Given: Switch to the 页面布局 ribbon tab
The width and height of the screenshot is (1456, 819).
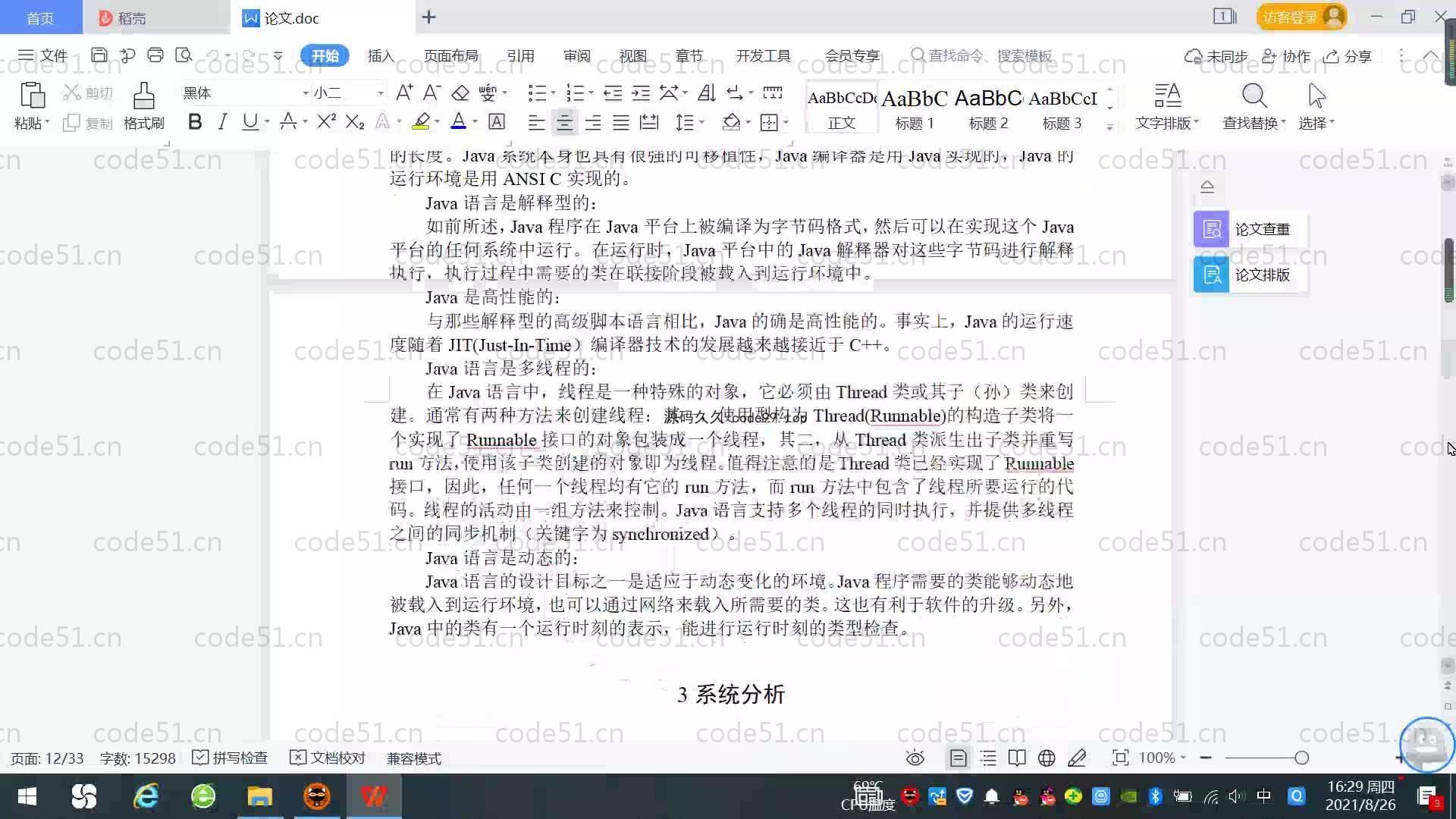Looking at the screenshot, I should [x=450, y=55].
